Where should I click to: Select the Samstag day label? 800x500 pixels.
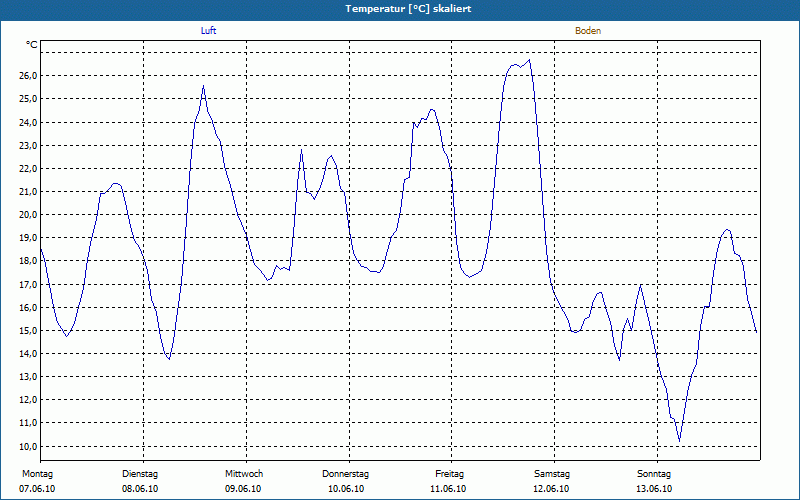(x=552, y=474)
